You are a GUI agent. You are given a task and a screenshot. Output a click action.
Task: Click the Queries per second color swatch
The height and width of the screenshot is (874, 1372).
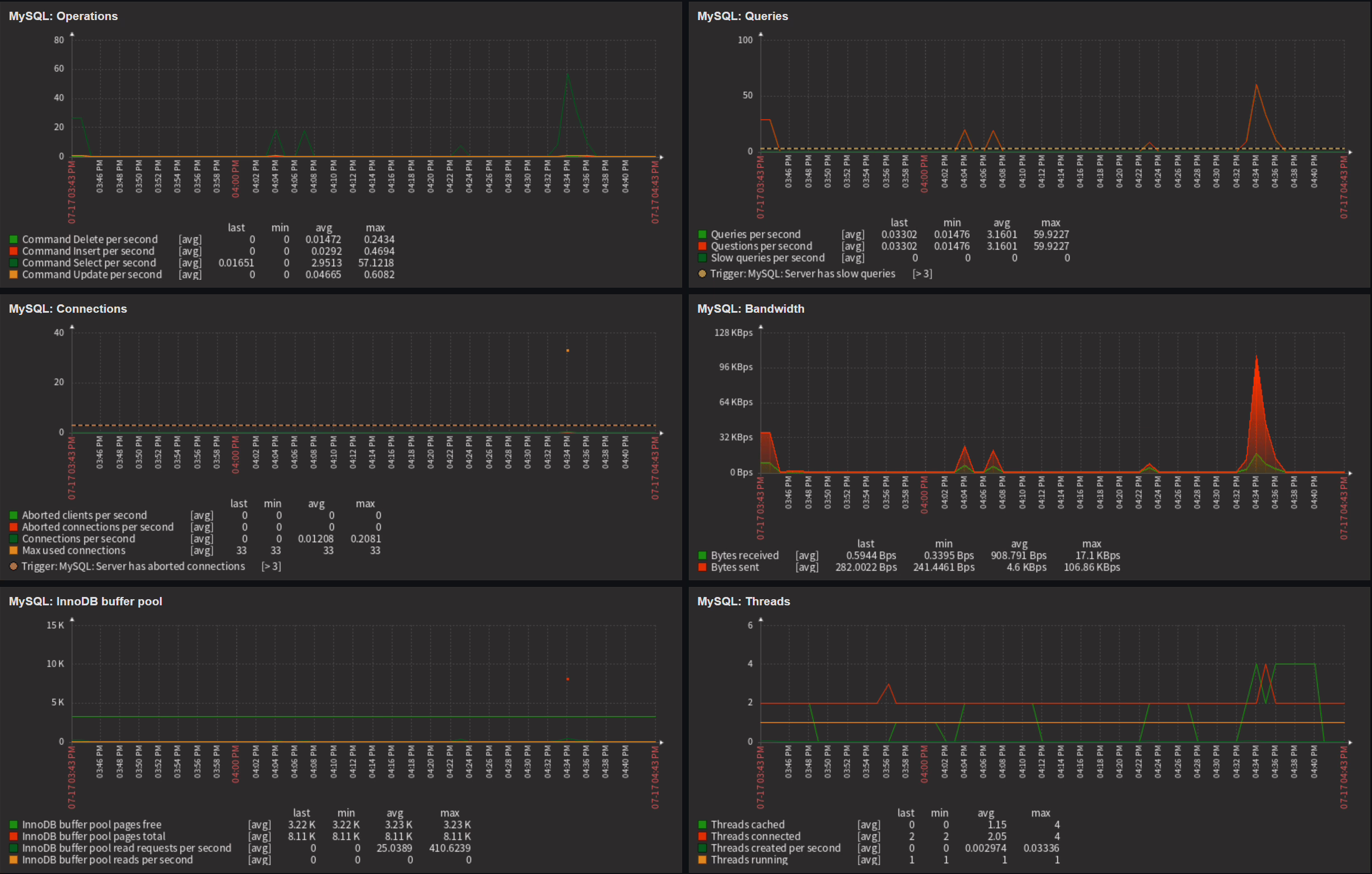tap(702, 234)
